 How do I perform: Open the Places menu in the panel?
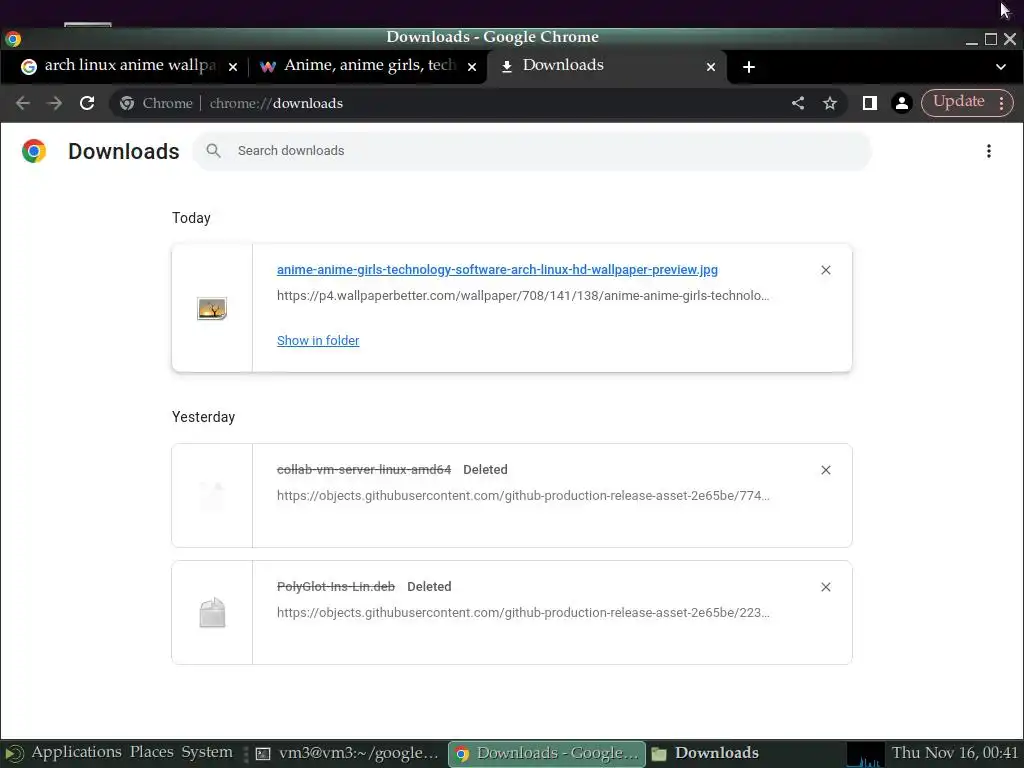click(x=152, y=752)
